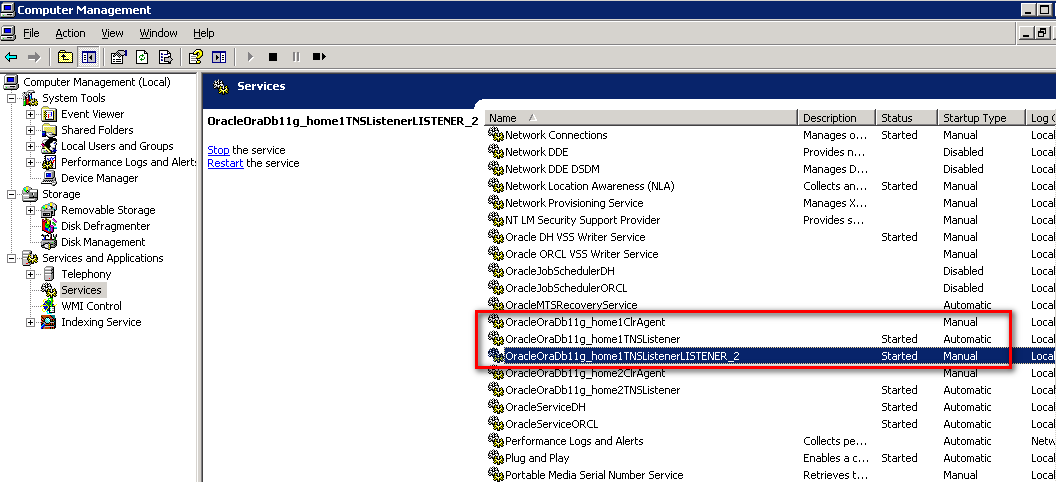Click the Help question-mark toolbar icon

click(196, 57)
